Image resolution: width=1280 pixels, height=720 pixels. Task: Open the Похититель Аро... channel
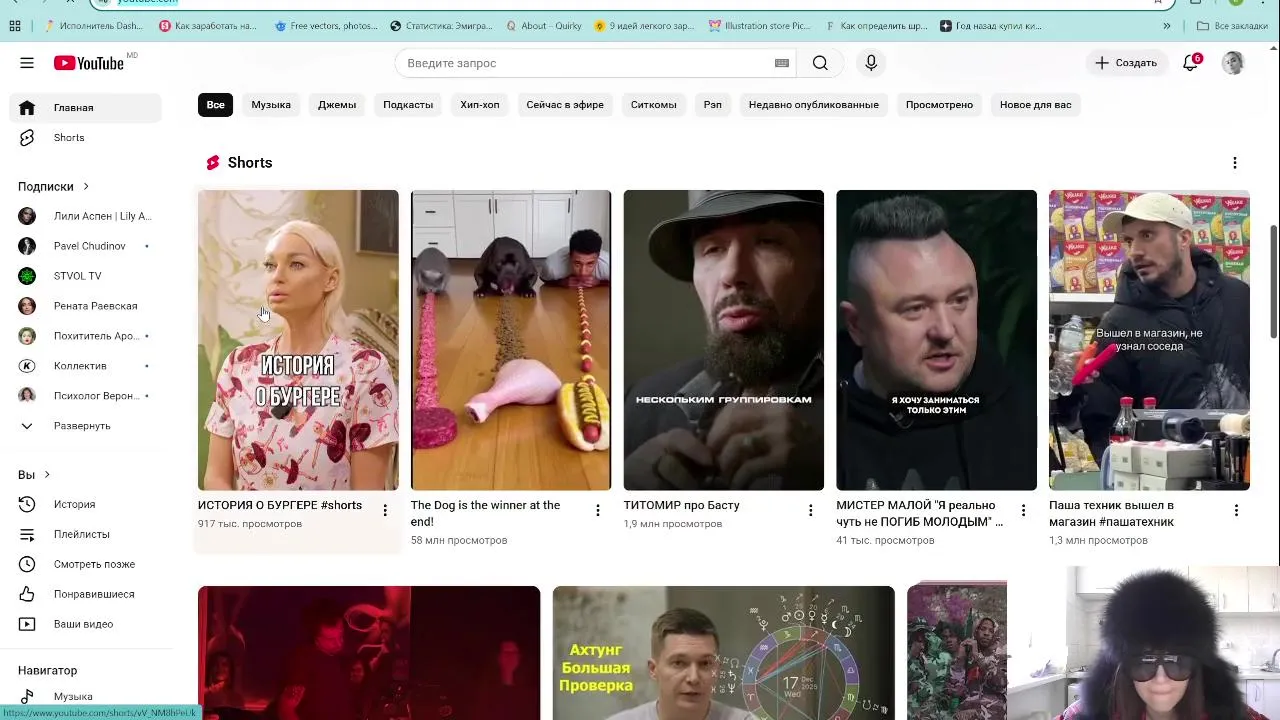(86, 336)
